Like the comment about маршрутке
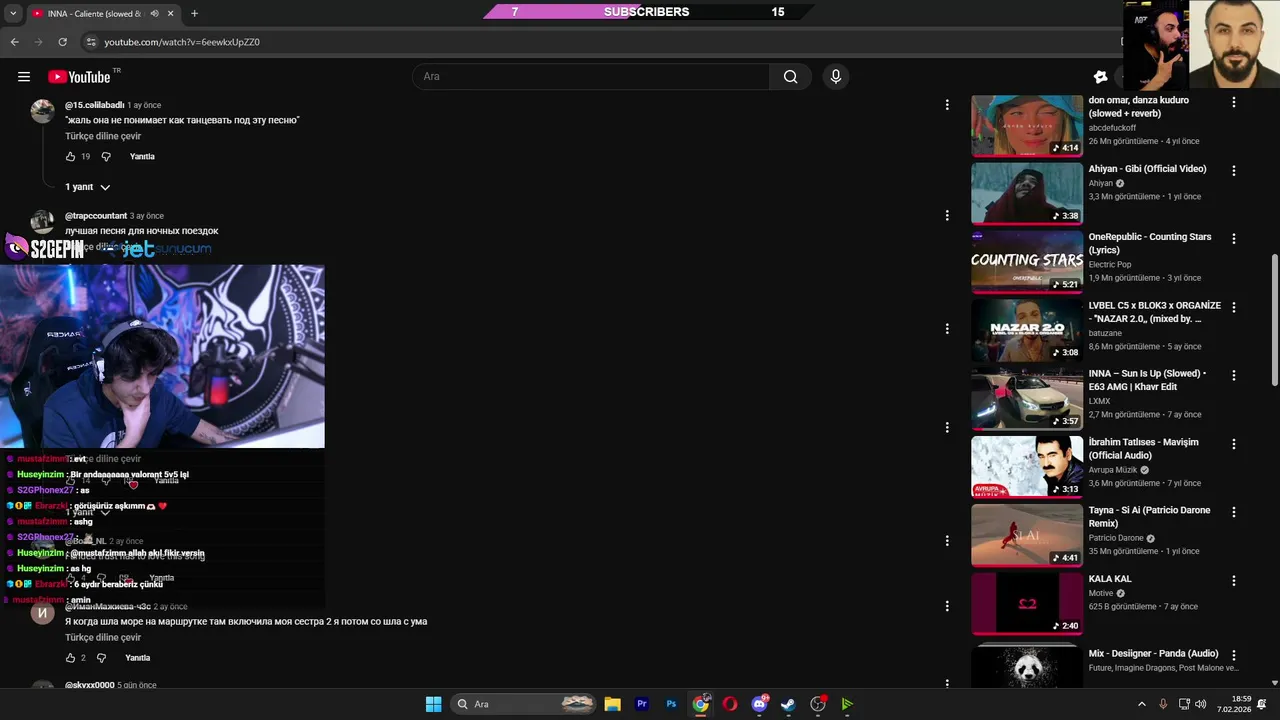The image size is (1280, 720). (70, 658)
